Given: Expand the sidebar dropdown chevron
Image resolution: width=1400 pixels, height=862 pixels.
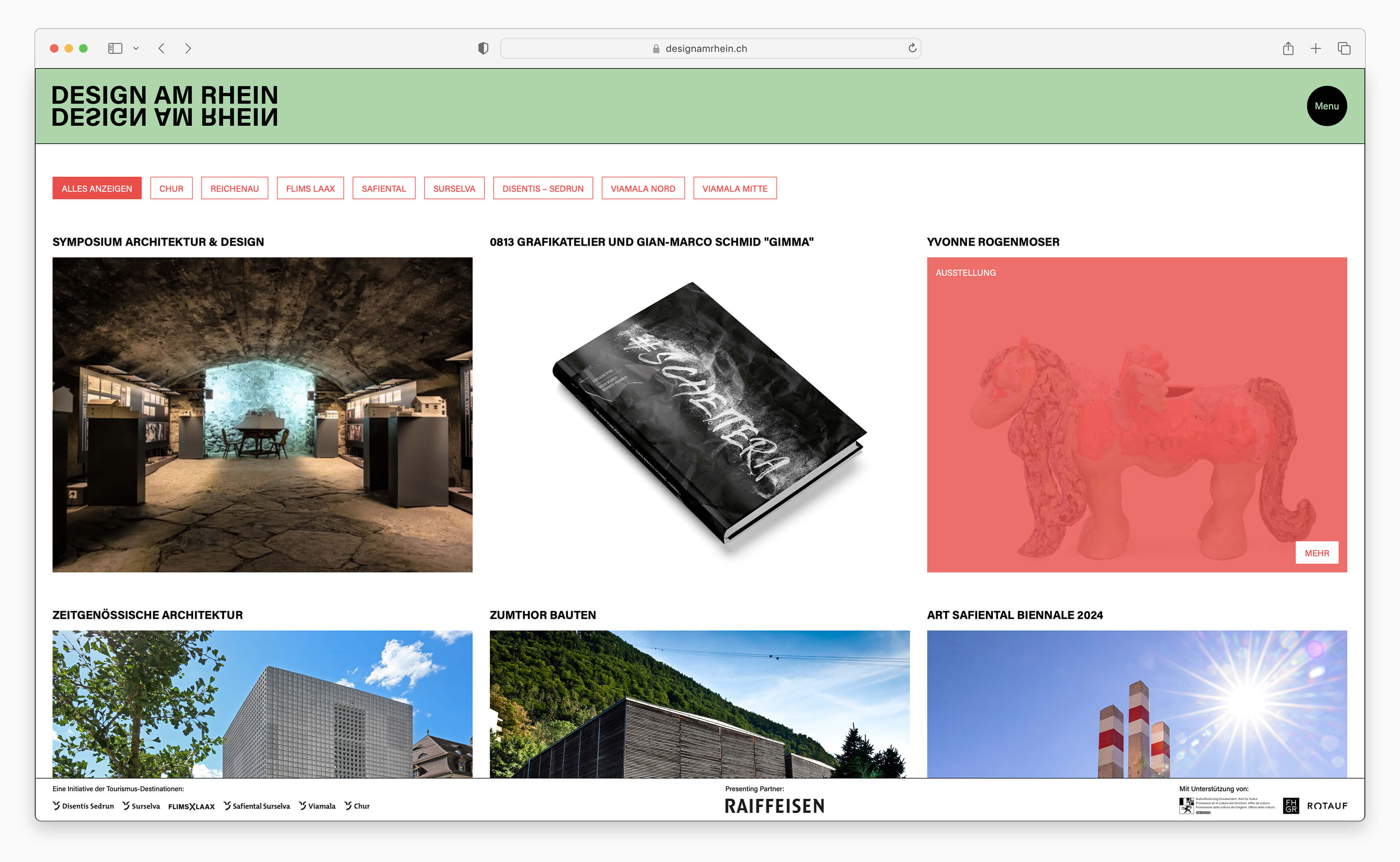Looking at the screenshot, I should click(136, 48).
